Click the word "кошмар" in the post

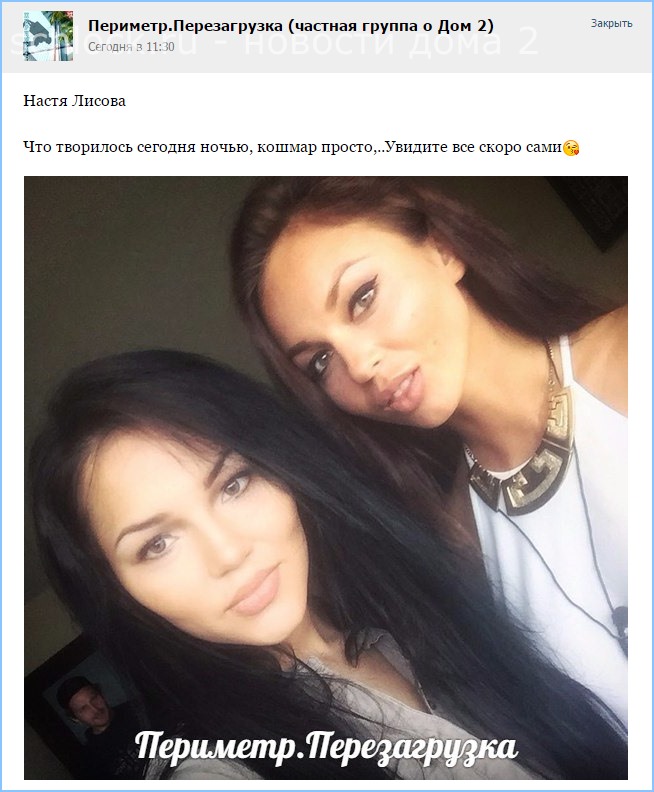coord(286,147)
